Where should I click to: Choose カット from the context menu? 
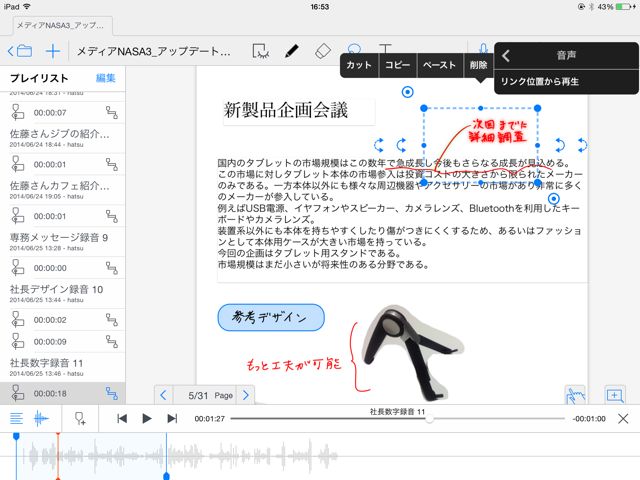pyautogui.click(x=359, y=65)
